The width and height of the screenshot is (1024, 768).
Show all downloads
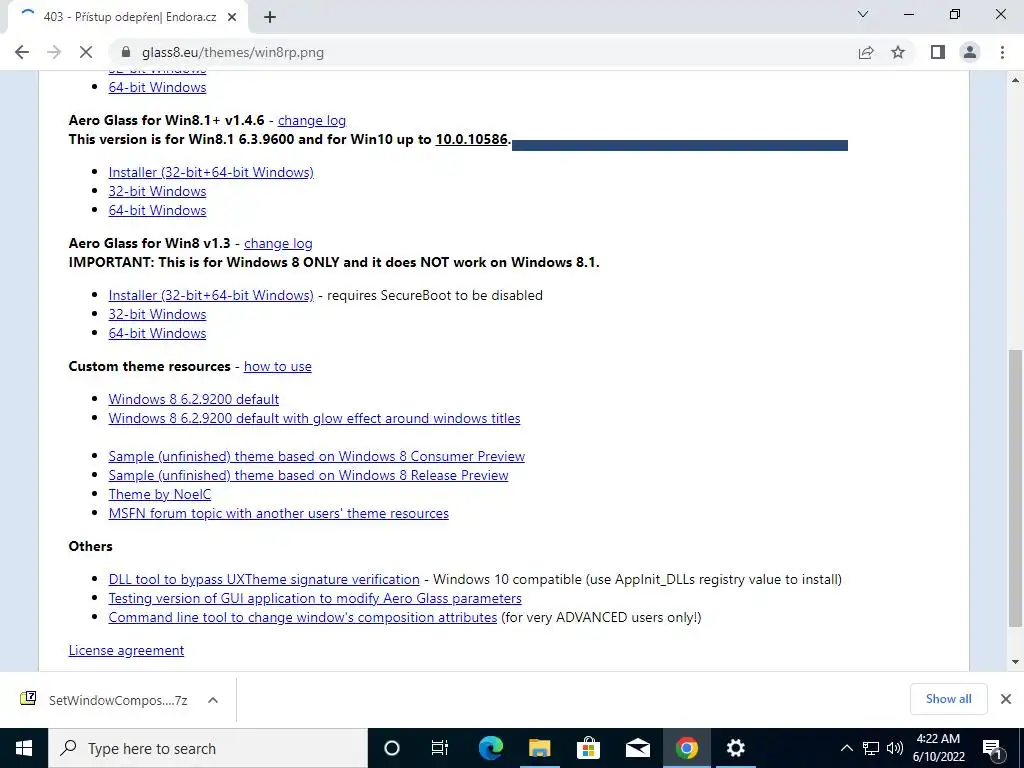pos(948,699)
